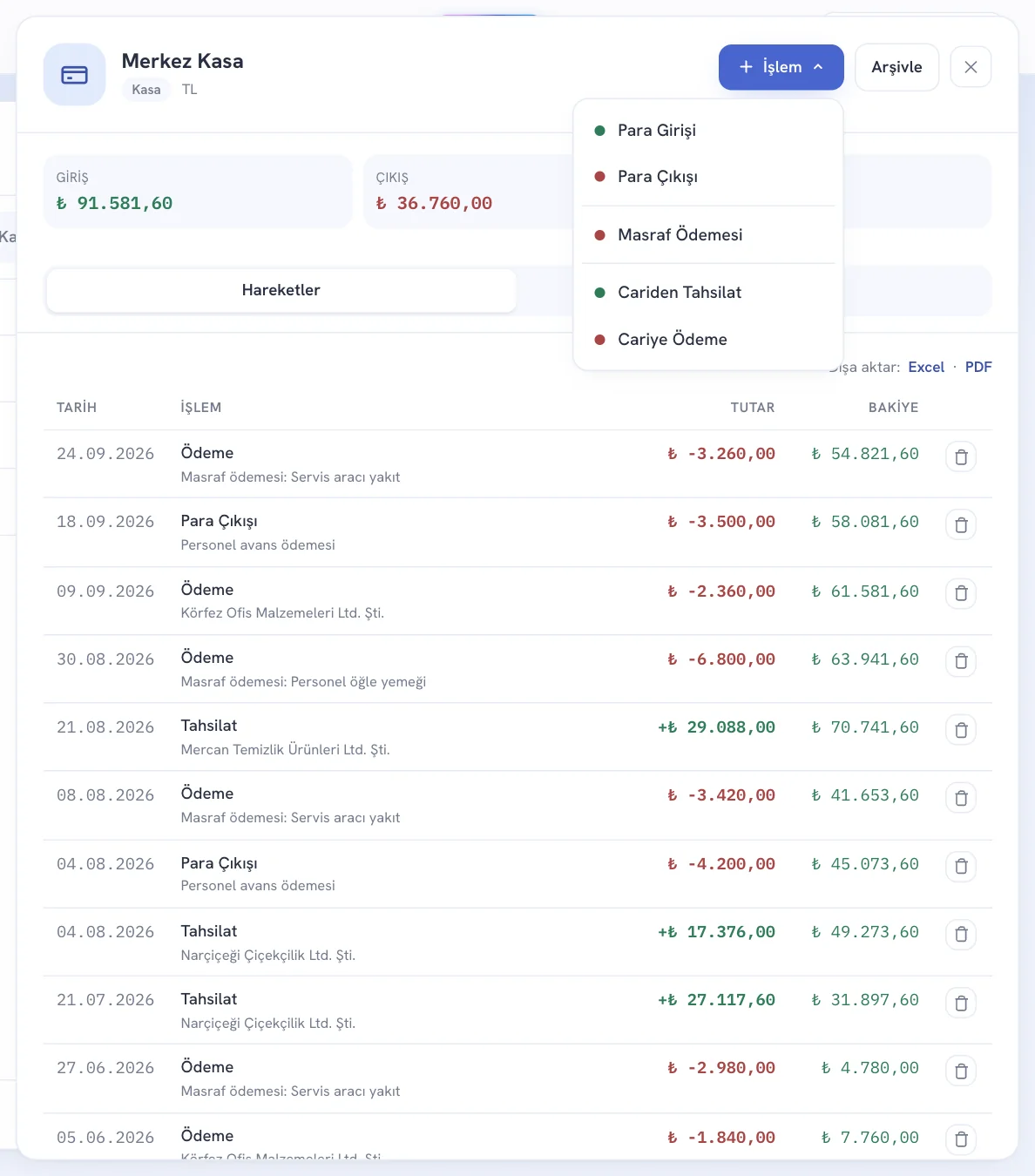
Task: Switch to the Hareketler tab
Action: coord(281,290)
